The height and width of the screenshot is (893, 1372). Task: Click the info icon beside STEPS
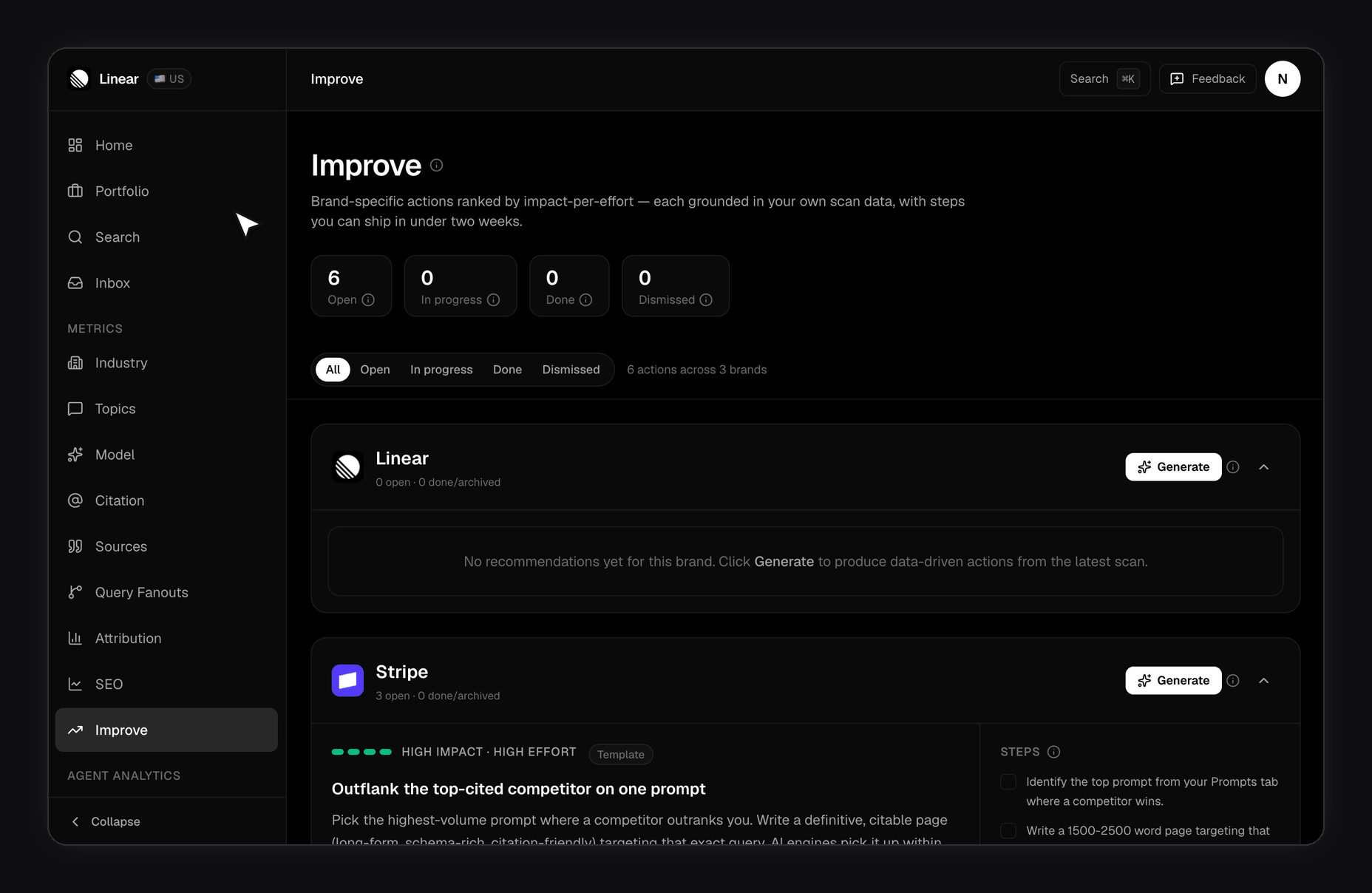point(1054,752)
